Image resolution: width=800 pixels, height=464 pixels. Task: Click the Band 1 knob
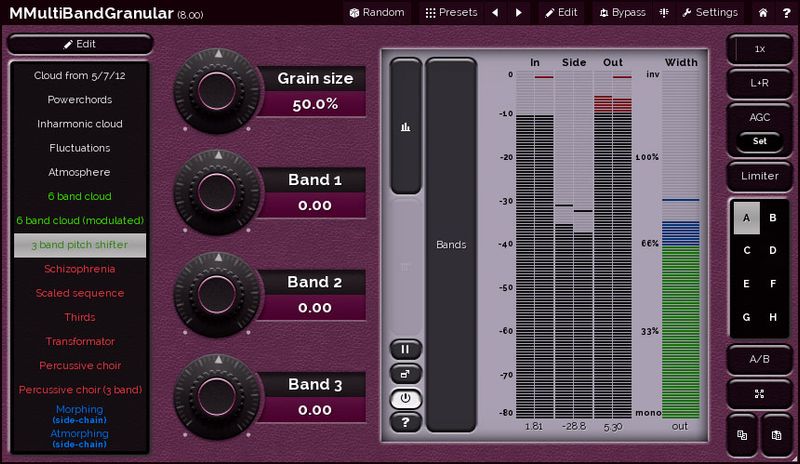click(x=217, y=192)
